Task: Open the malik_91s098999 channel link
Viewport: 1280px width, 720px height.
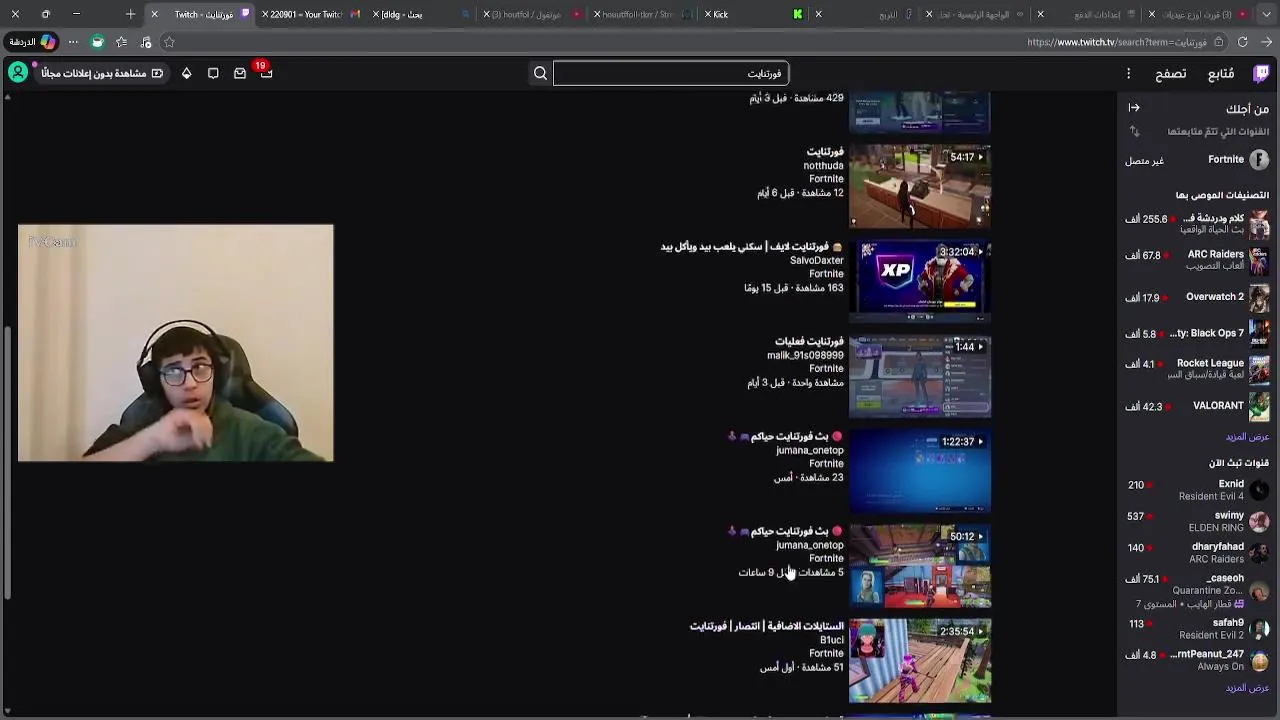Action: coord(806,355)
